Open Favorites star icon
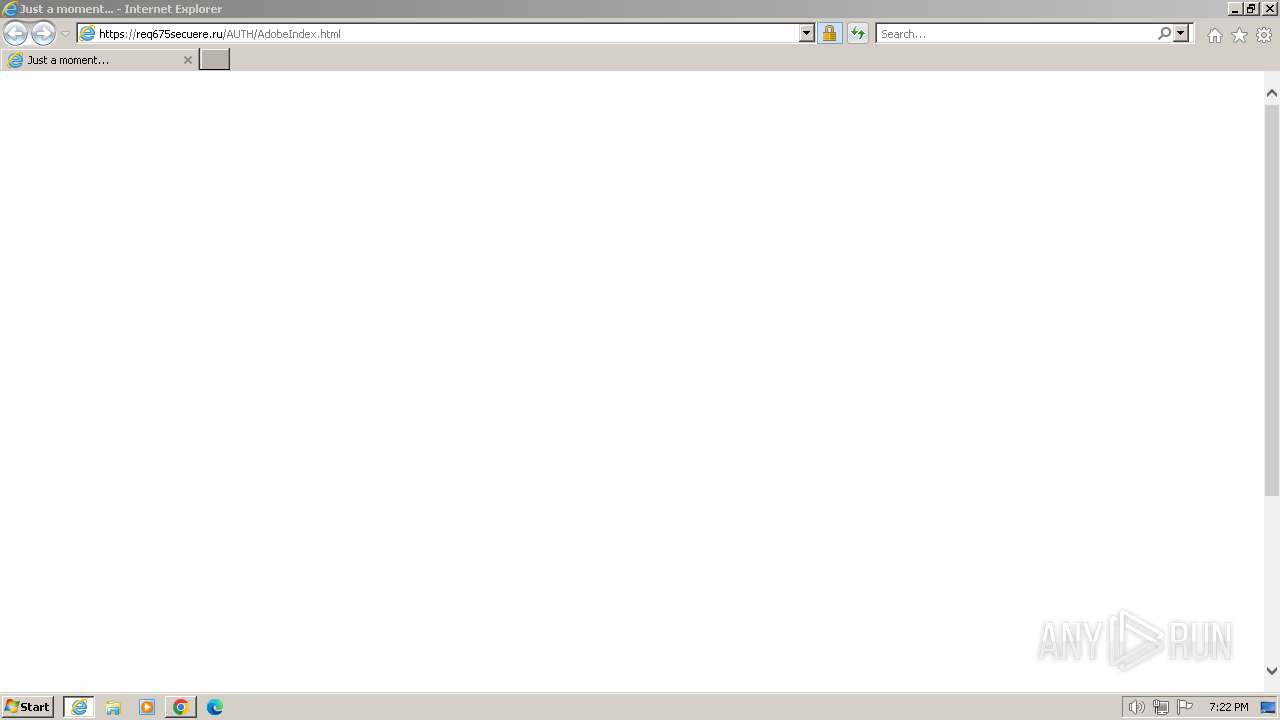This screenshot has height=720, width=1280. [1239, 35]
